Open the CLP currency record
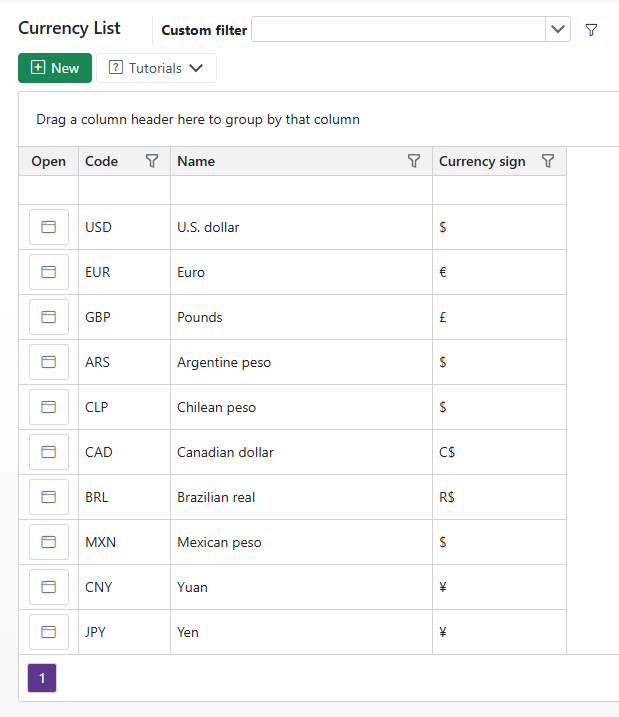This screenshot has width=619, height=717. pos(49,407)
